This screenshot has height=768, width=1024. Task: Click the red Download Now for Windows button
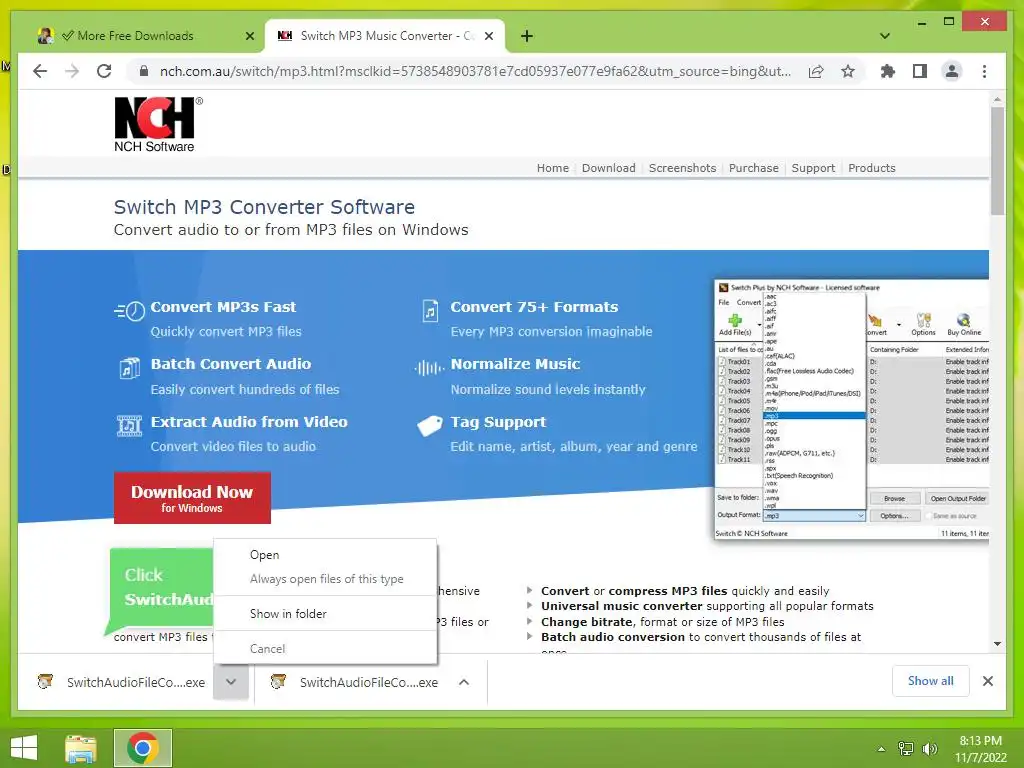(192, 498)
